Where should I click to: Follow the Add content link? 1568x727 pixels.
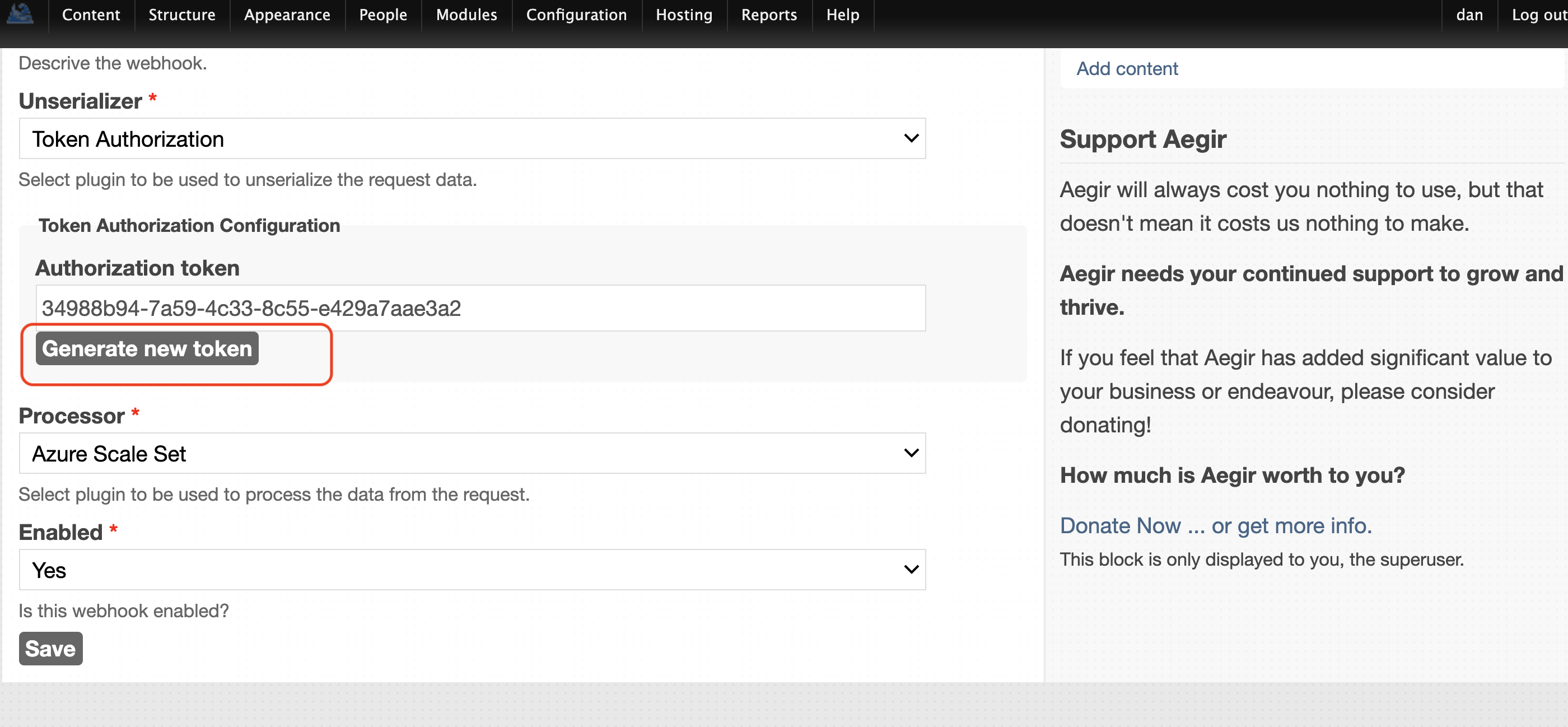point(1127,69)
